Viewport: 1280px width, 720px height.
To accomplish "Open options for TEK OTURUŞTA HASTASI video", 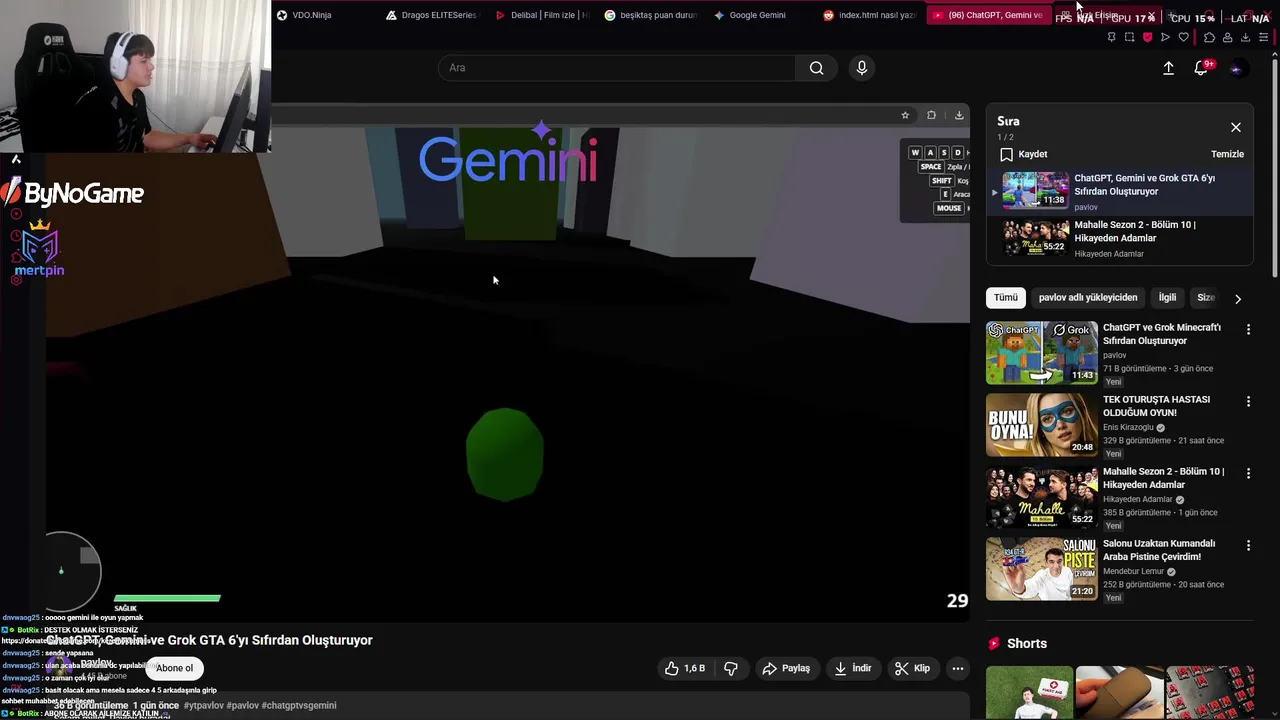I will coord(1248,401).
